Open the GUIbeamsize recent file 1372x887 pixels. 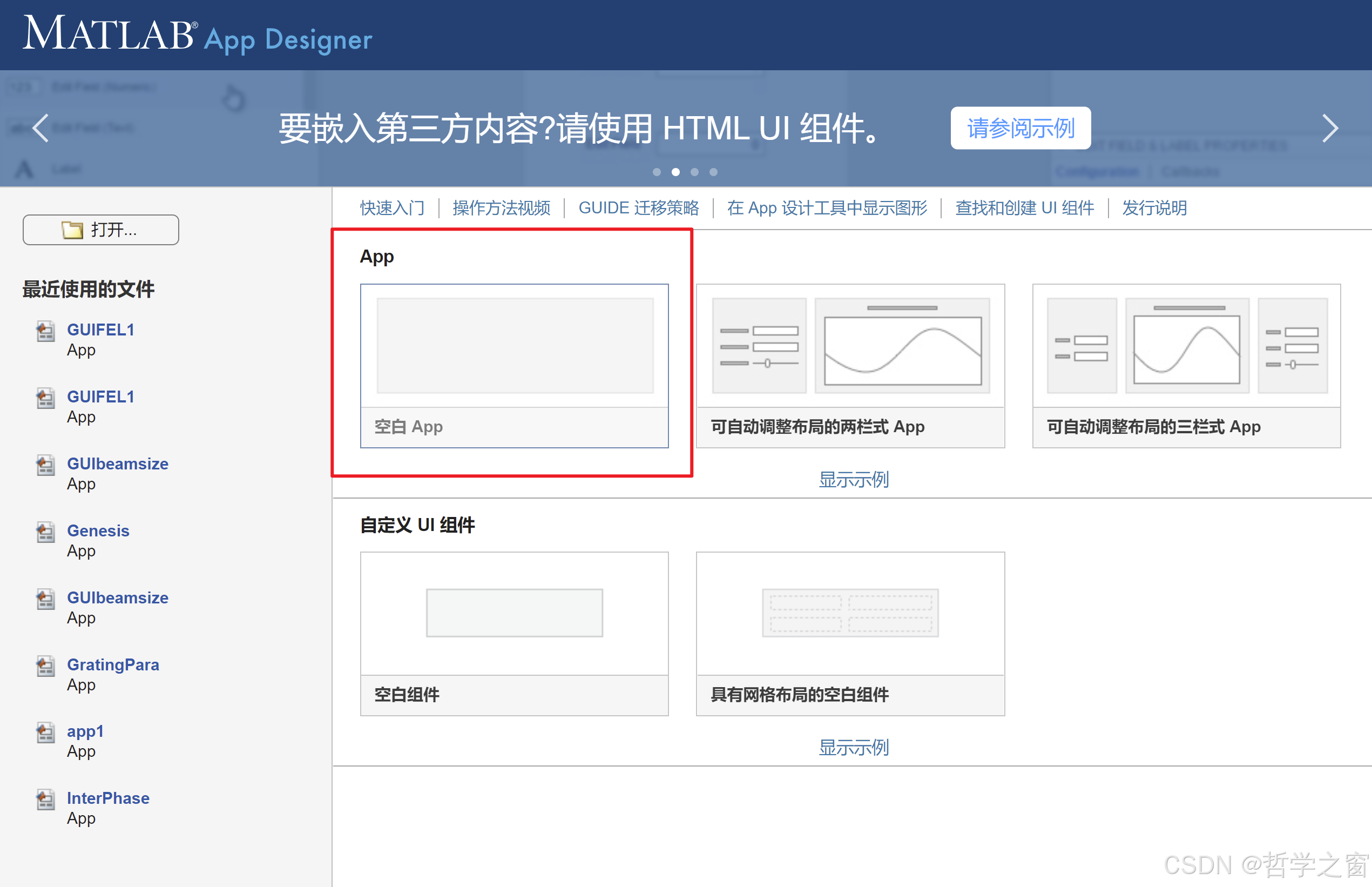tap(118, 463)
